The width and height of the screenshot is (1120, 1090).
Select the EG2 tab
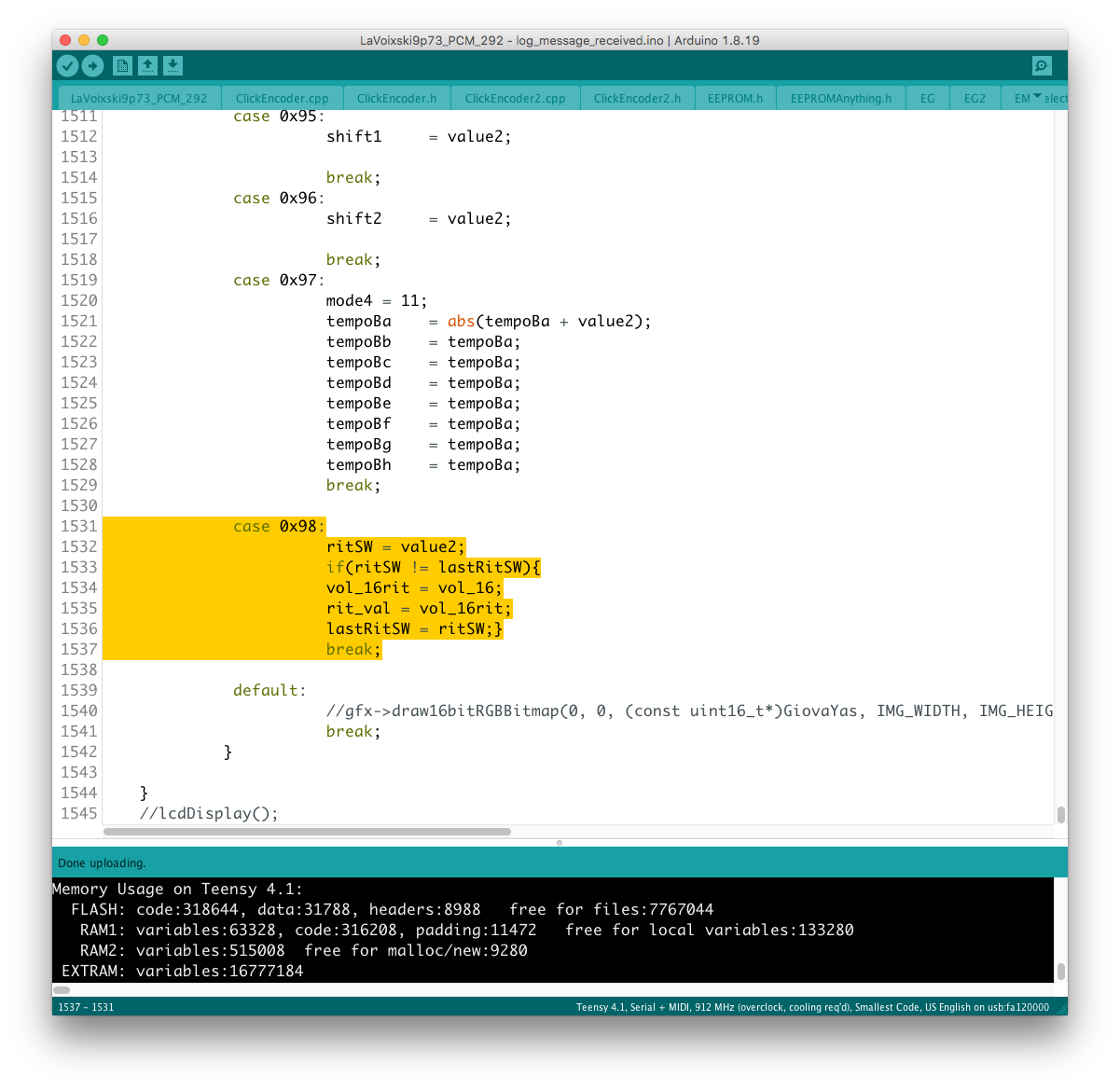coord(975,98)
